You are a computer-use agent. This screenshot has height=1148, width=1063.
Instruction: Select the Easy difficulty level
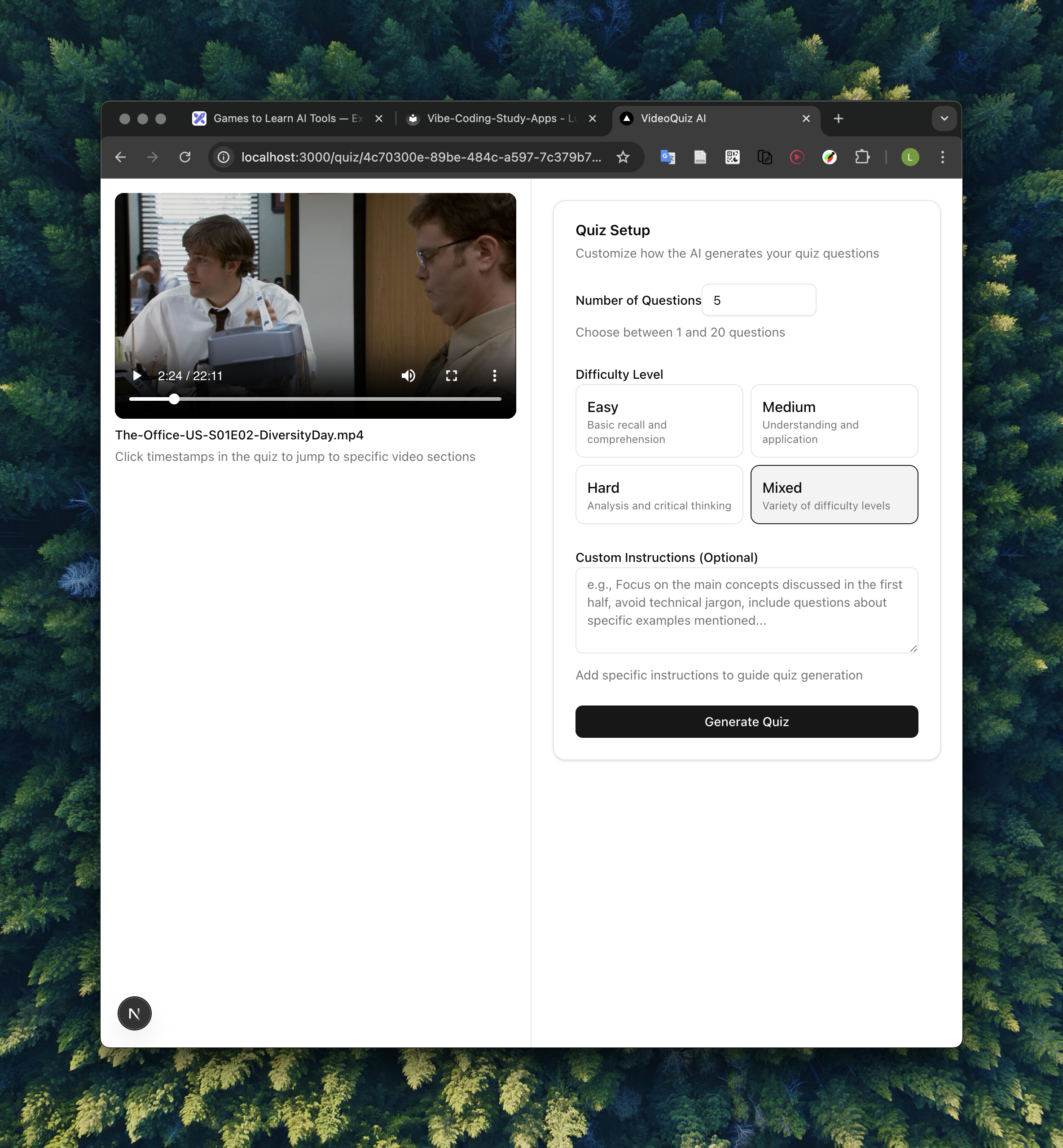pos(659,421)
